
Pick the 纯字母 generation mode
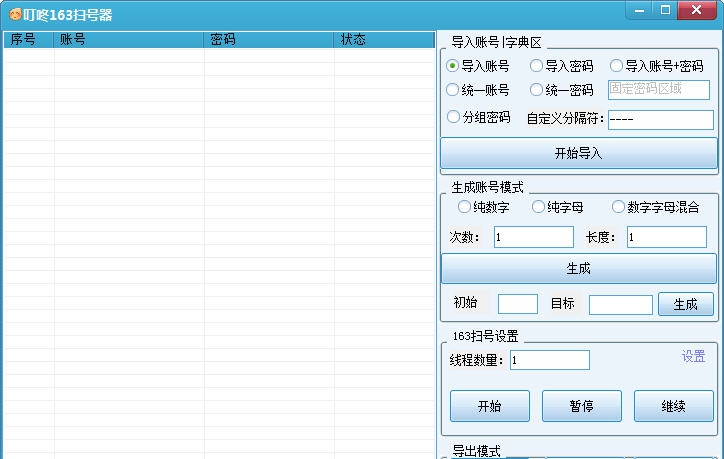click(539, 207)
